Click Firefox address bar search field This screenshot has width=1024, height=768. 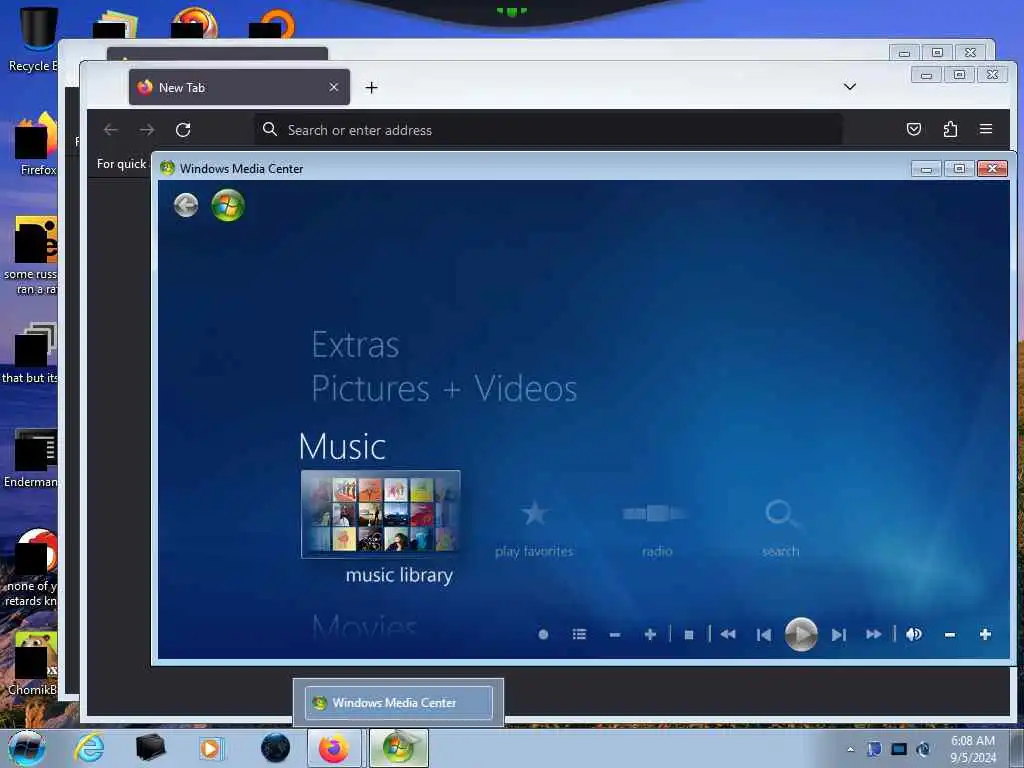coord(548,130)
